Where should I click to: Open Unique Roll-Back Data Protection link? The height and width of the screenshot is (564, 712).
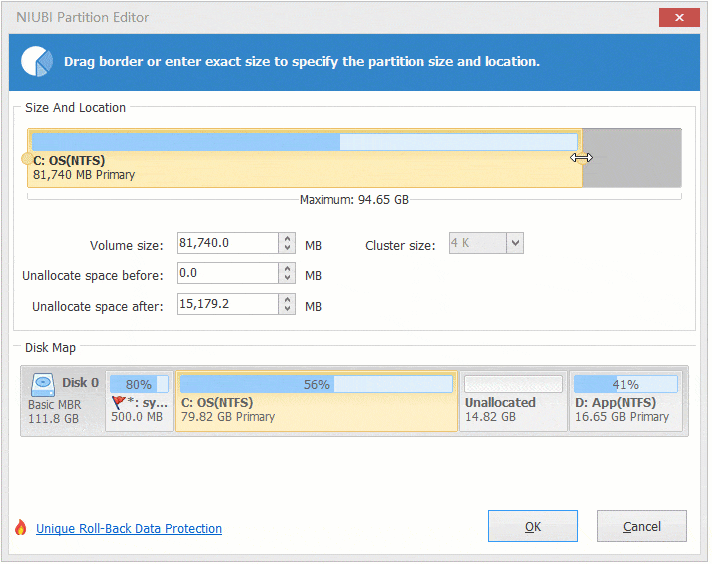(x=129, y=529)
